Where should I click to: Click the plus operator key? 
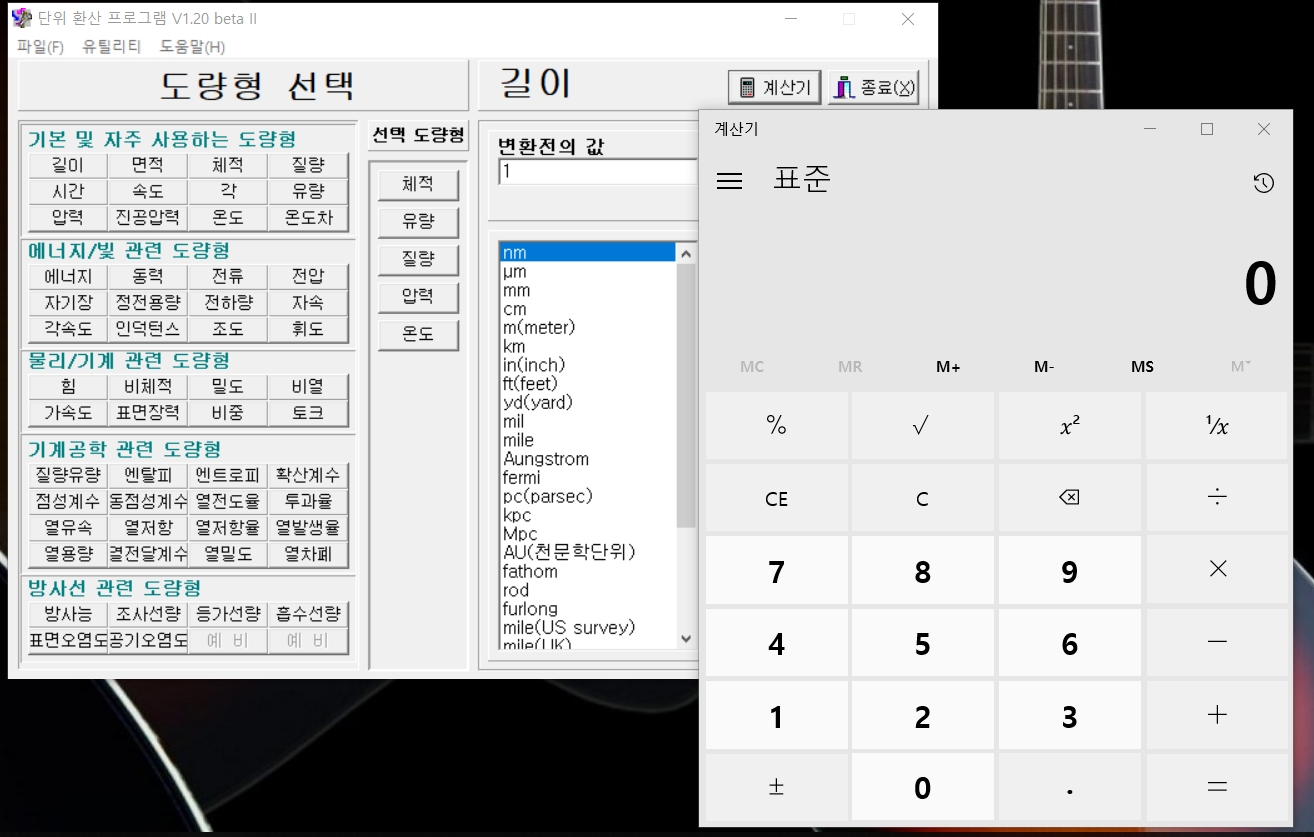(x=1216, y=715)
